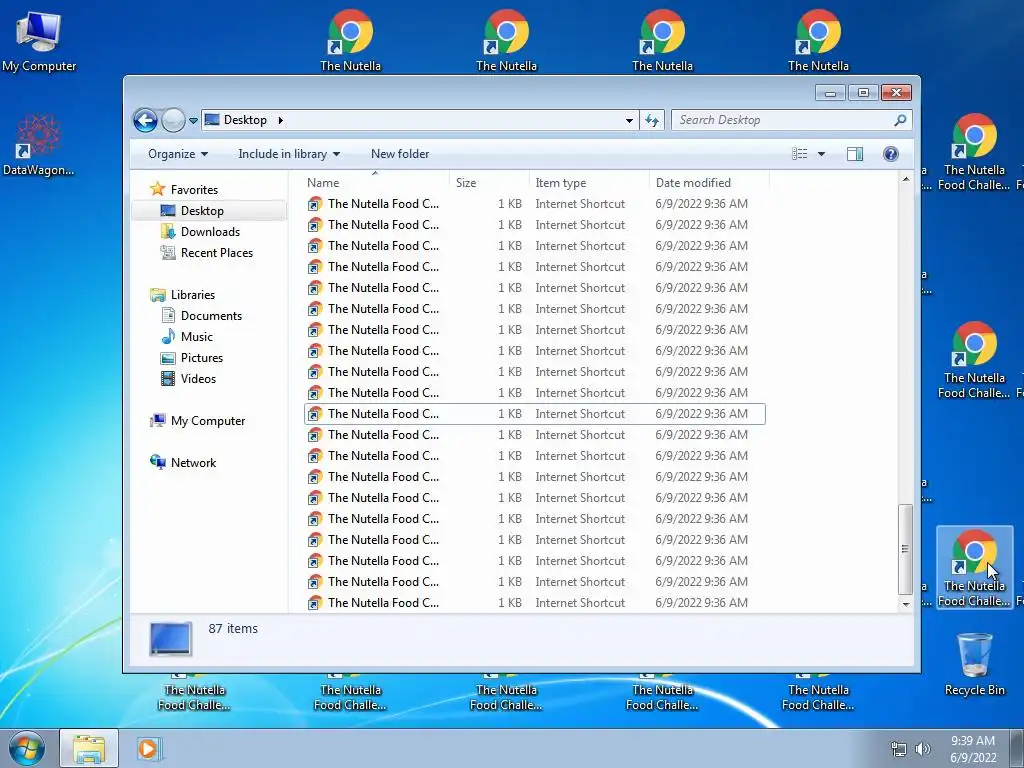Image resolution: width=1024 pixels, height=768 pixels.
Task: Click the file list scrollbar thumb
Action: [905, 549]
